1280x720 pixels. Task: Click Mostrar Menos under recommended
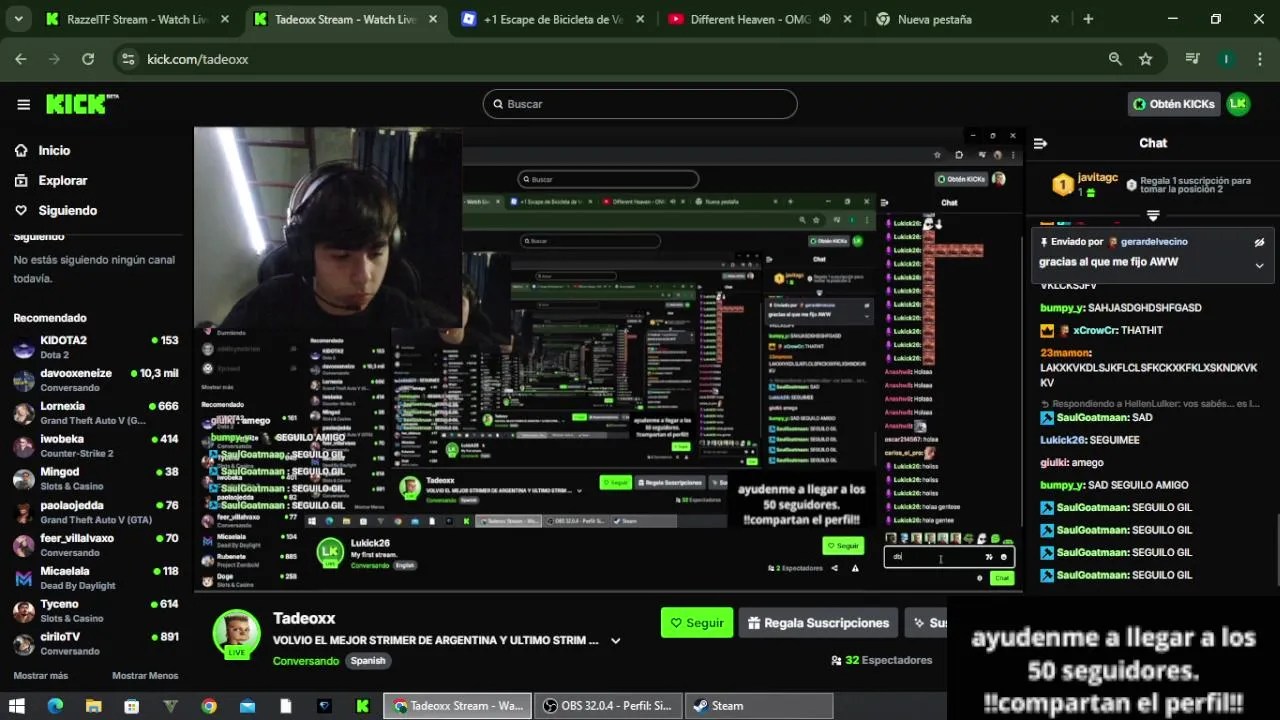click(145, 676)
